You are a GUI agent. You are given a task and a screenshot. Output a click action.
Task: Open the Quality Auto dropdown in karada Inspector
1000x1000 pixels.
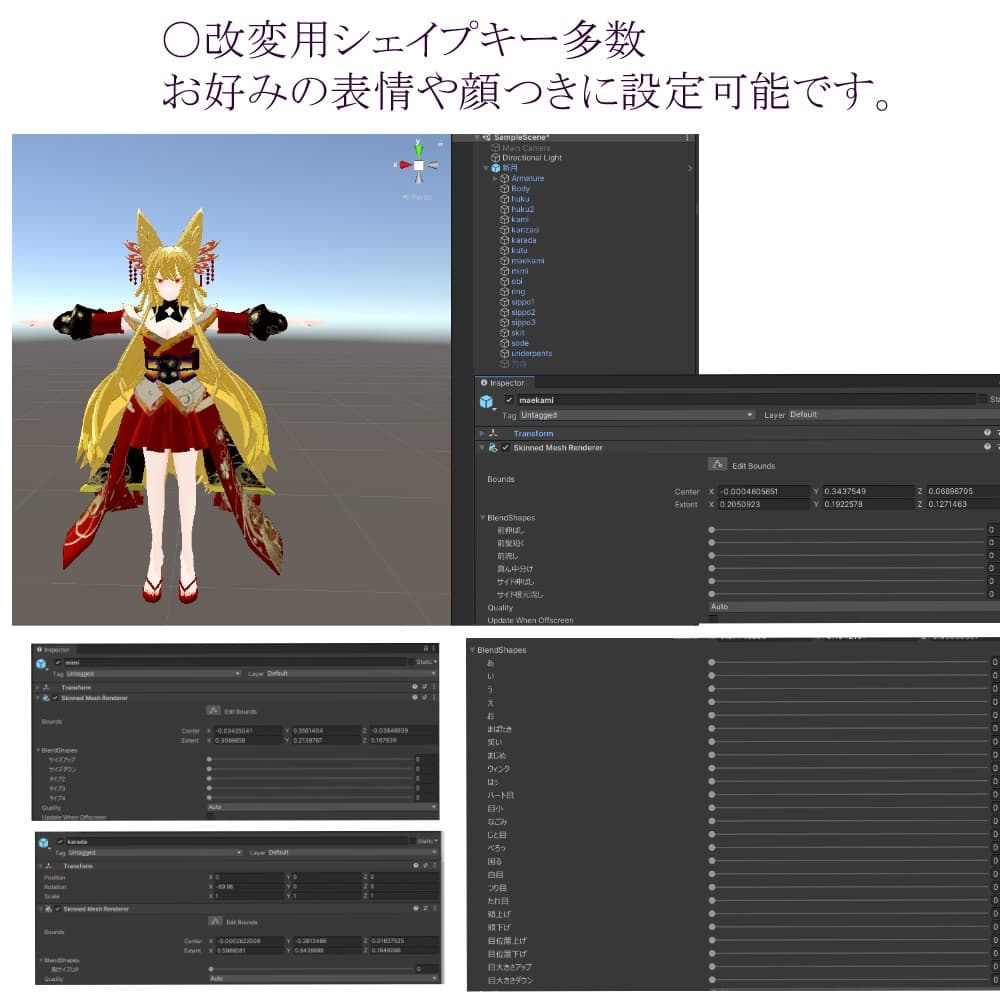323,978
